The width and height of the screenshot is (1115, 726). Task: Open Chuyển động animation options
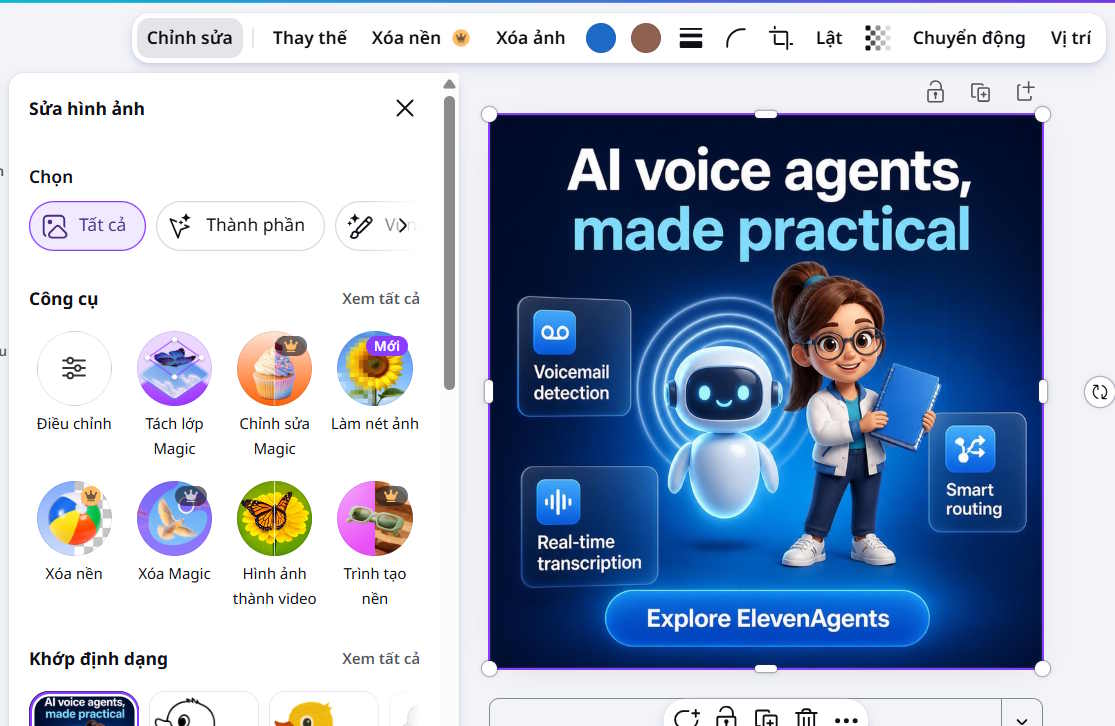969,38
